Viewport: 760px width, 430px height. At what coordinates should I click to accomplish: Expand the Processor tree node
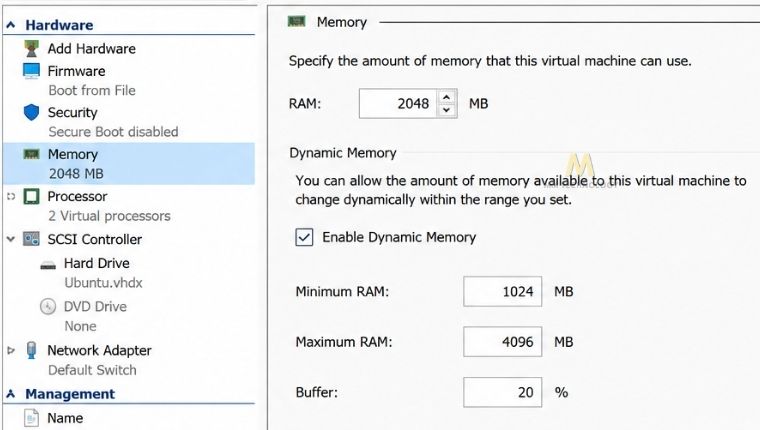[11, 196]
